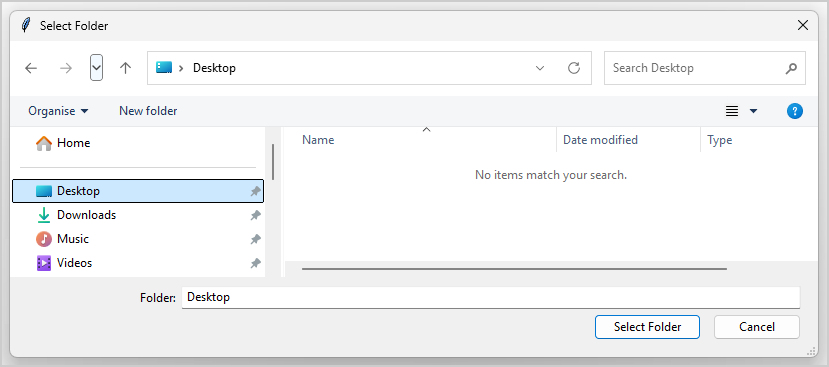Open the view options dropdown arrow

[x=753, y=111]
